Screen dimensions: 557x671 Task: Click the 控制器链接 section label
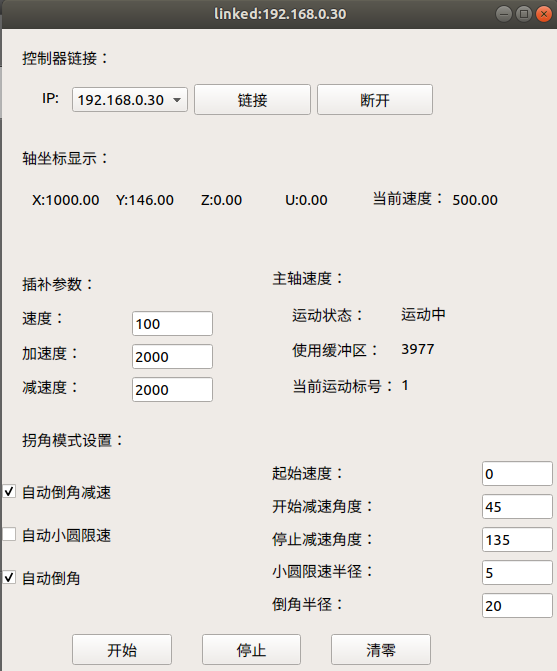(x=65, y=58)
